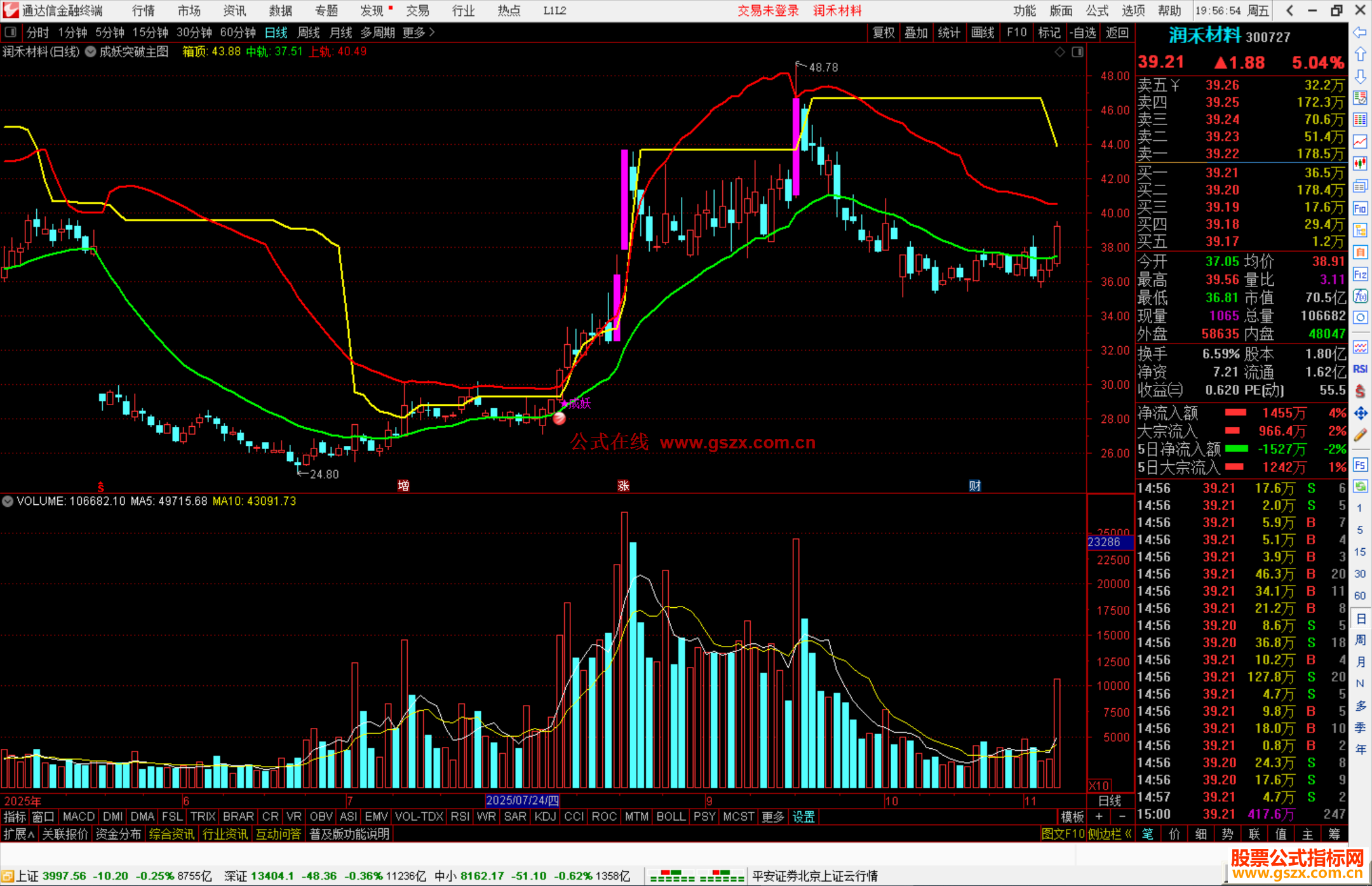
Task: Click the four-way move arrows icon
Action: point(1360,413)
